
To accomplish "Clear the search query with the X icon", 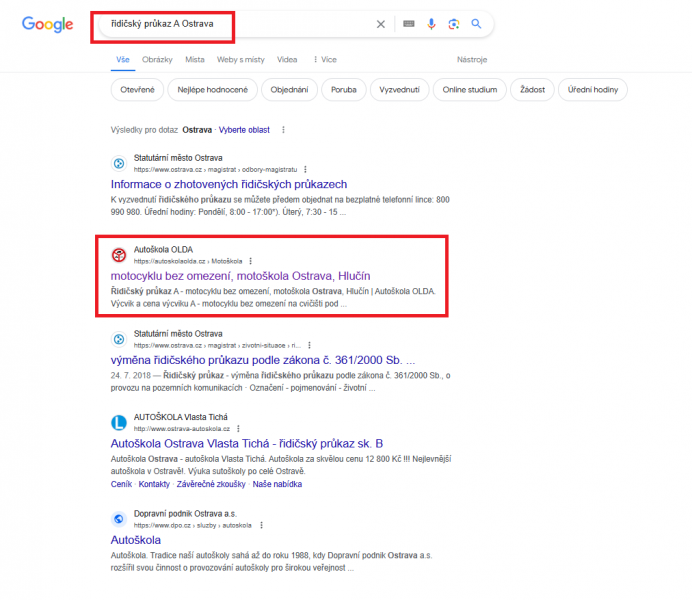I will pos(380,24).
